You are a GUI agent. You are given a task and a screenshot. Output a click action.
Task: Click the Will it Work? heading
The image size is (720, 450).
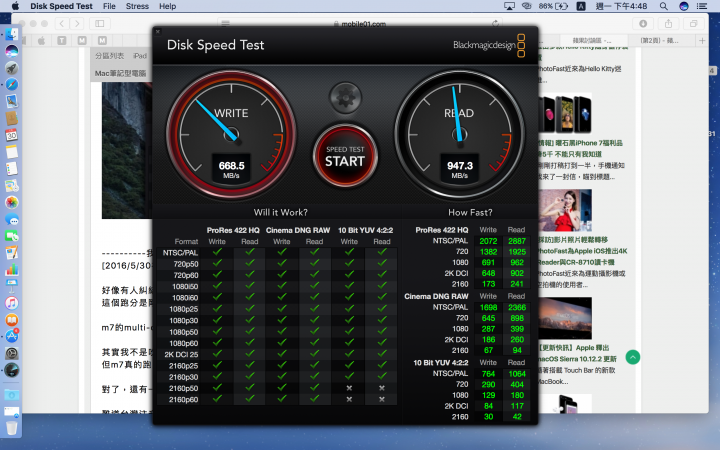281,212
